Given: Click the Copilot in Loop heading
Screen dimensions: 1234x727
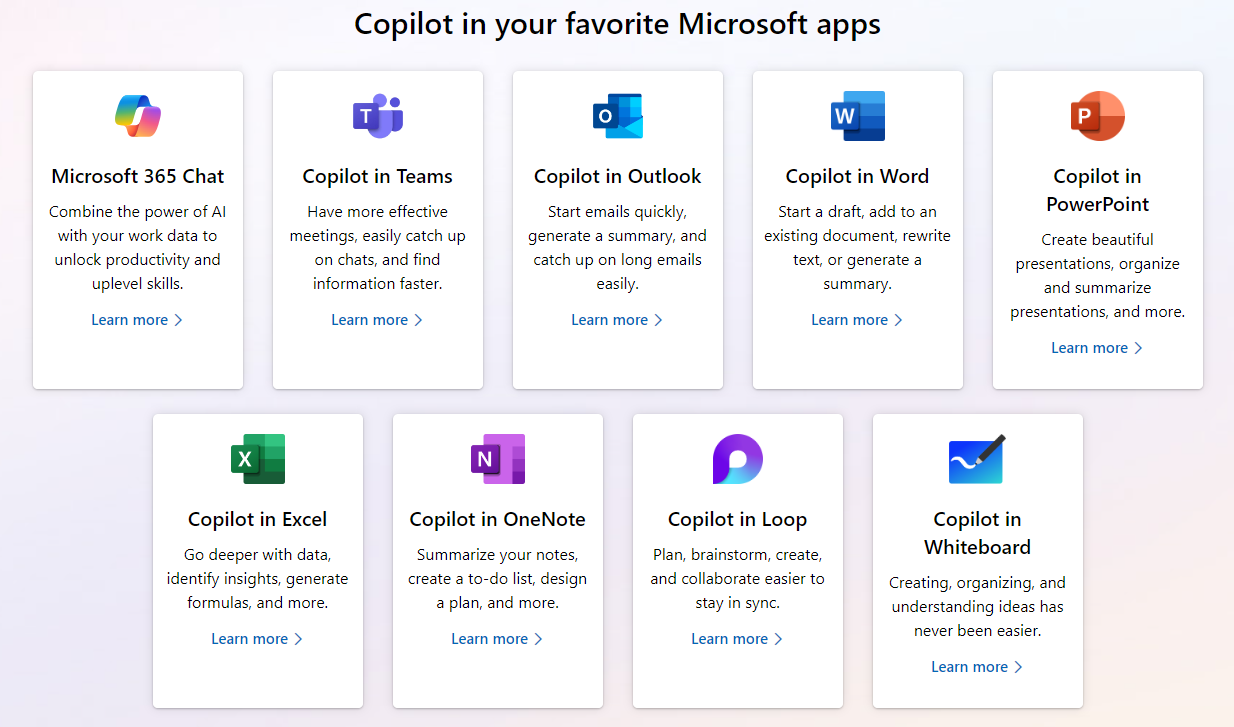Looking at the screenshot, I should click(738, 520).
